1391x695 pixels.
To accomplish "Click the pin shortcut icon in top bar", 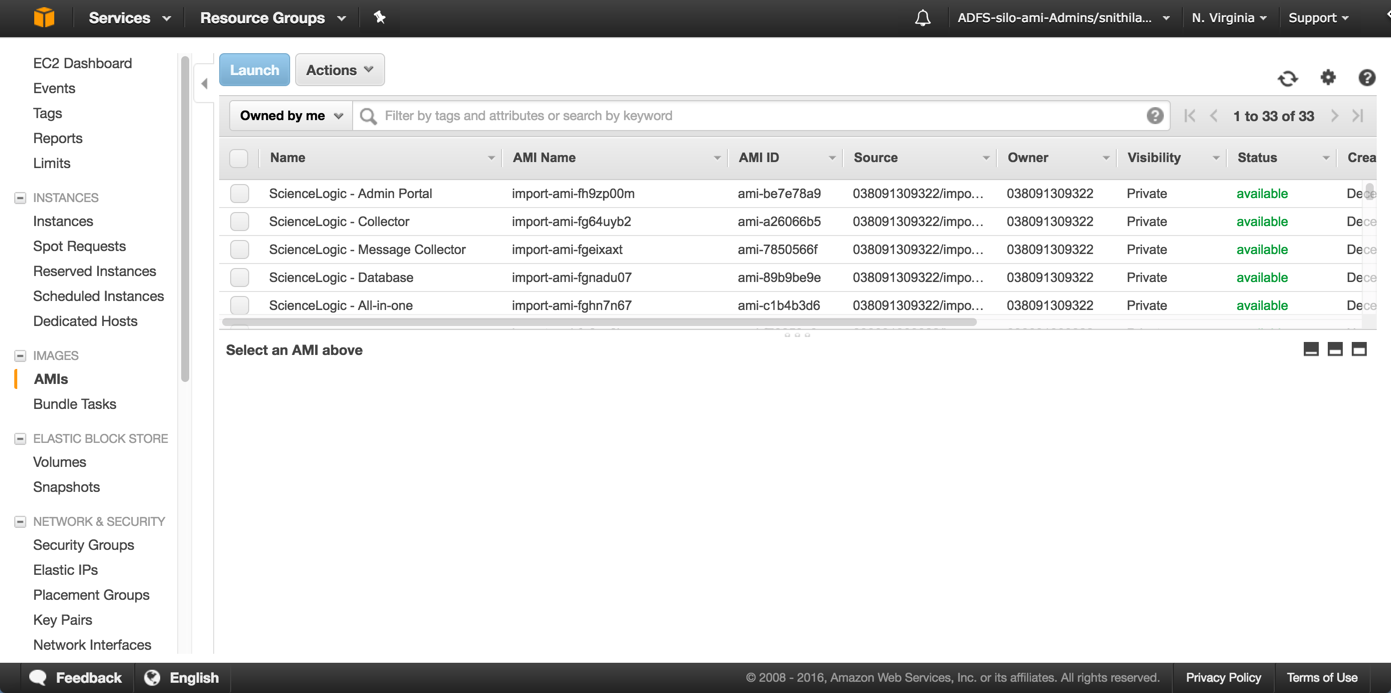I will pos(379,17).
